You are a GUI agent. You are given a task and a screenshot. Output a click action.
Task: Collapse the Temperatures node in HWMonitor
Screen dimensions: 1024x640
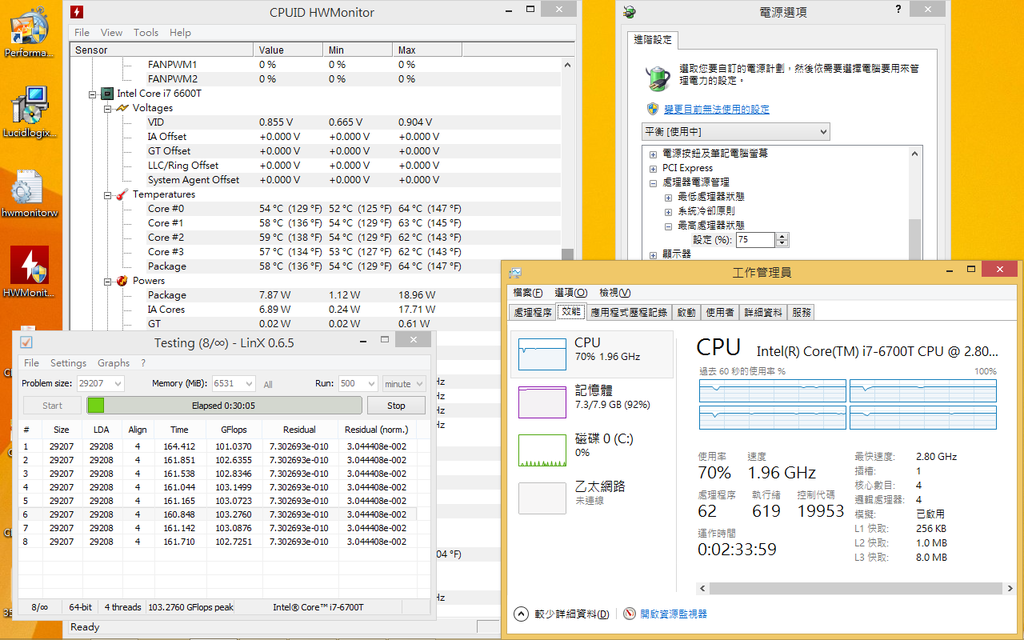tap(108, 195)
